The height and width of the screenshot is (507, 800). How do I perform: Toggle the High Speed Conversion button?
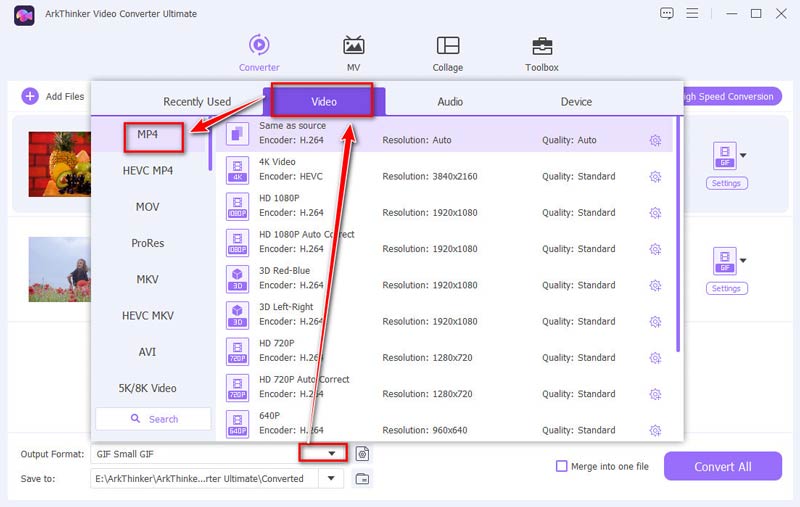tap(731, 96)
